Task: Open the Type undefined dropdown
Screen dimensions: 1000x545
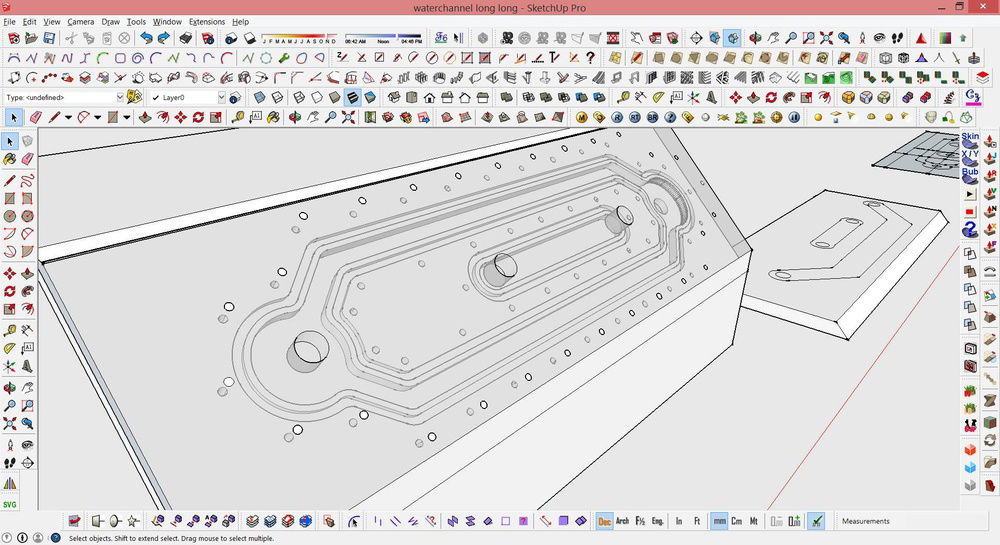Action: (120, 98)
